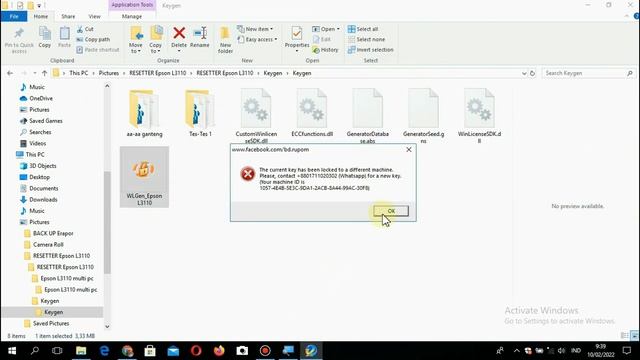This screenshot has width=640, height=360.
Task: Open the Open dropdown in ribbon
Action: pos(326,29)
